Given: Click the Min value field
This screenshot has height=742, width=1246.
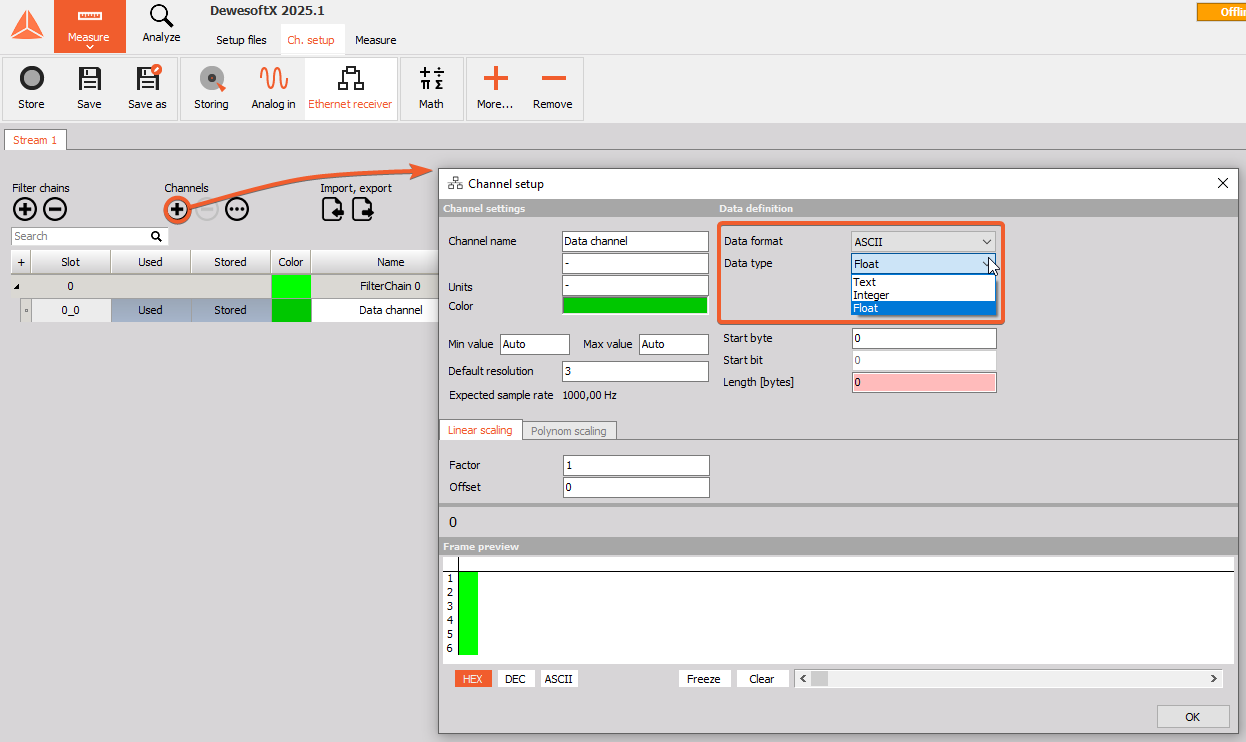Looking at the screenshot, I should pos(535,344).
